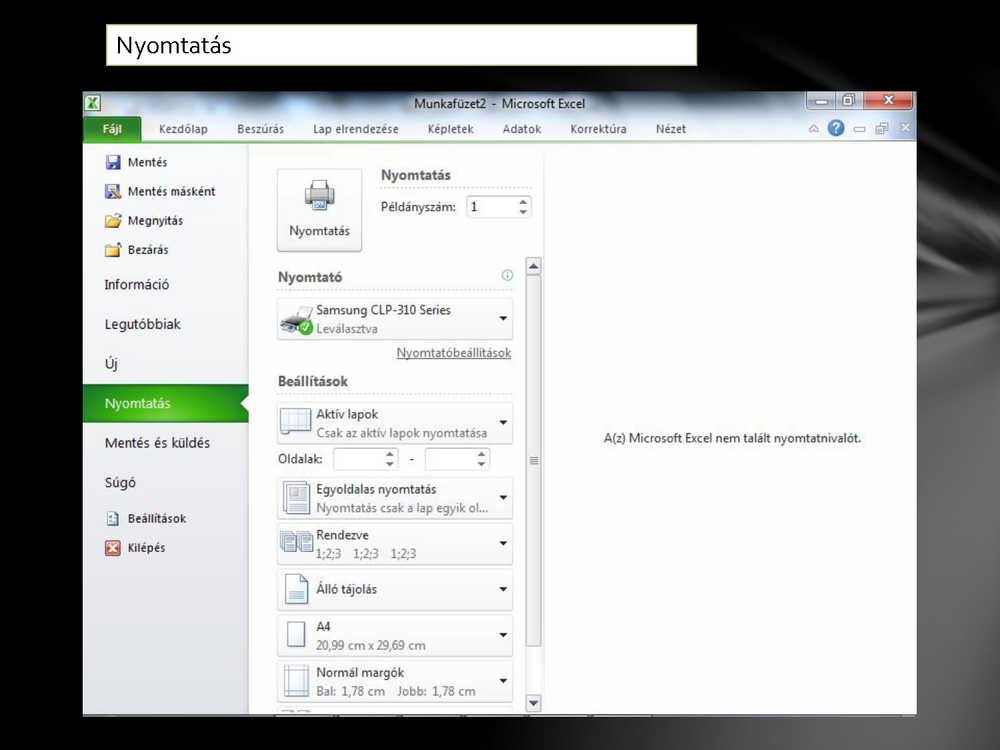The height and width of the screenshot is (750, 1000).
Task: Click the workbook window minimize icon in ribbon
Action: [x=860, y=129]
